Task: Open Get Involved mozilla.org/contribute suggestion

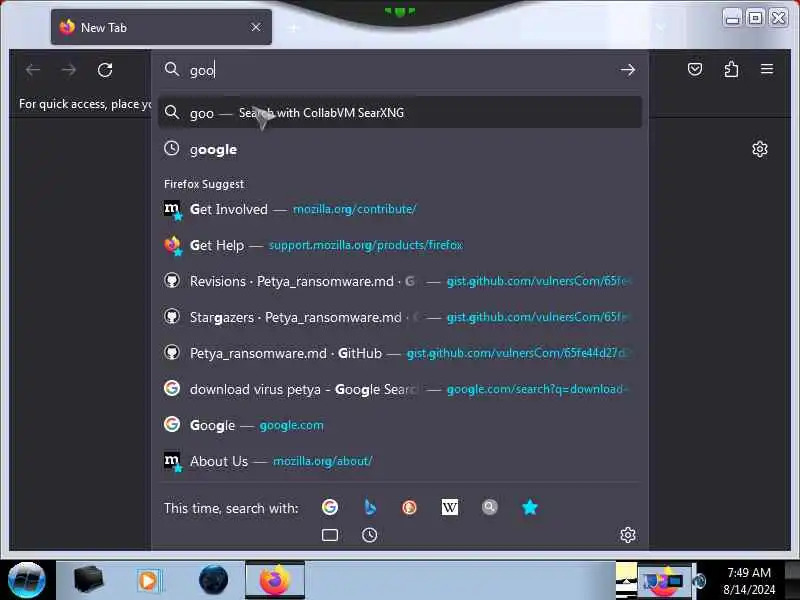Action: click(400, 209)
